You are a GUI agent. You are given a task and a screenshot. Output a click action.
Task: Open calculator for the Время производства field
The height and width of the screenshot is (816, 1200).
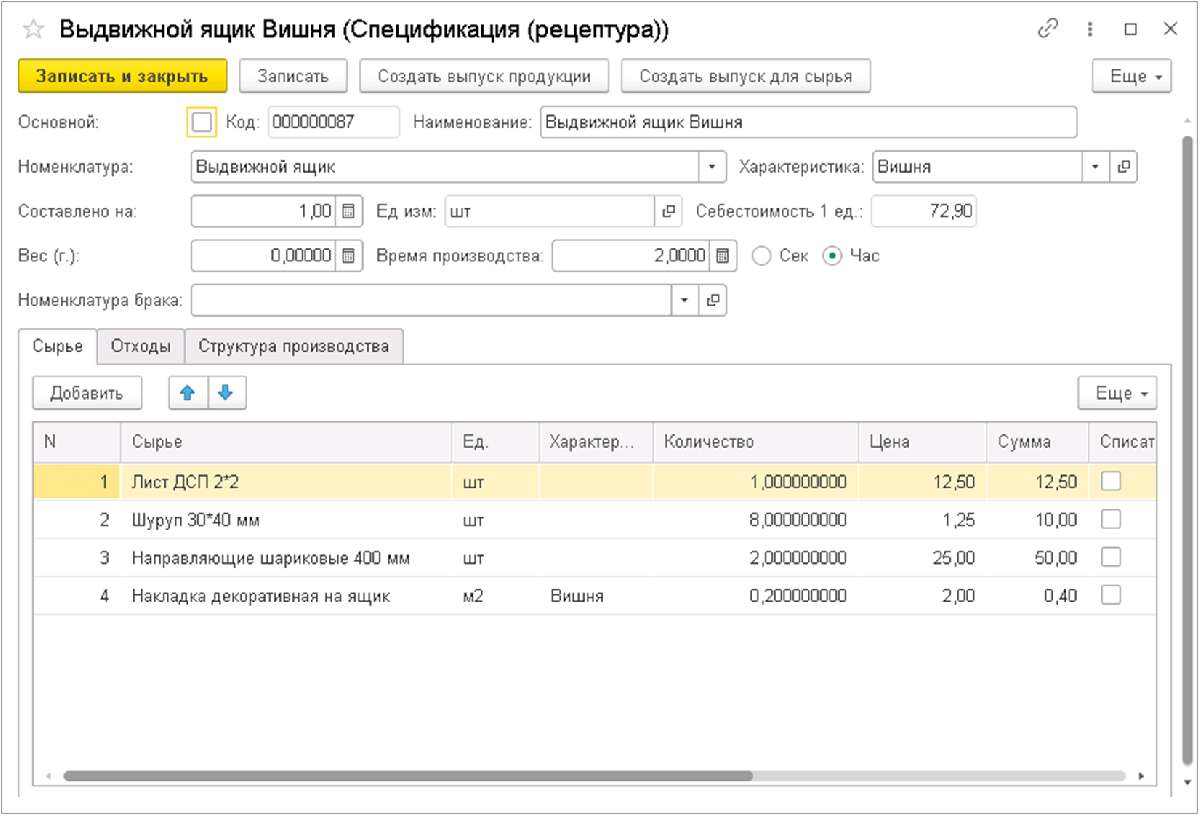[x=723, y=255]
